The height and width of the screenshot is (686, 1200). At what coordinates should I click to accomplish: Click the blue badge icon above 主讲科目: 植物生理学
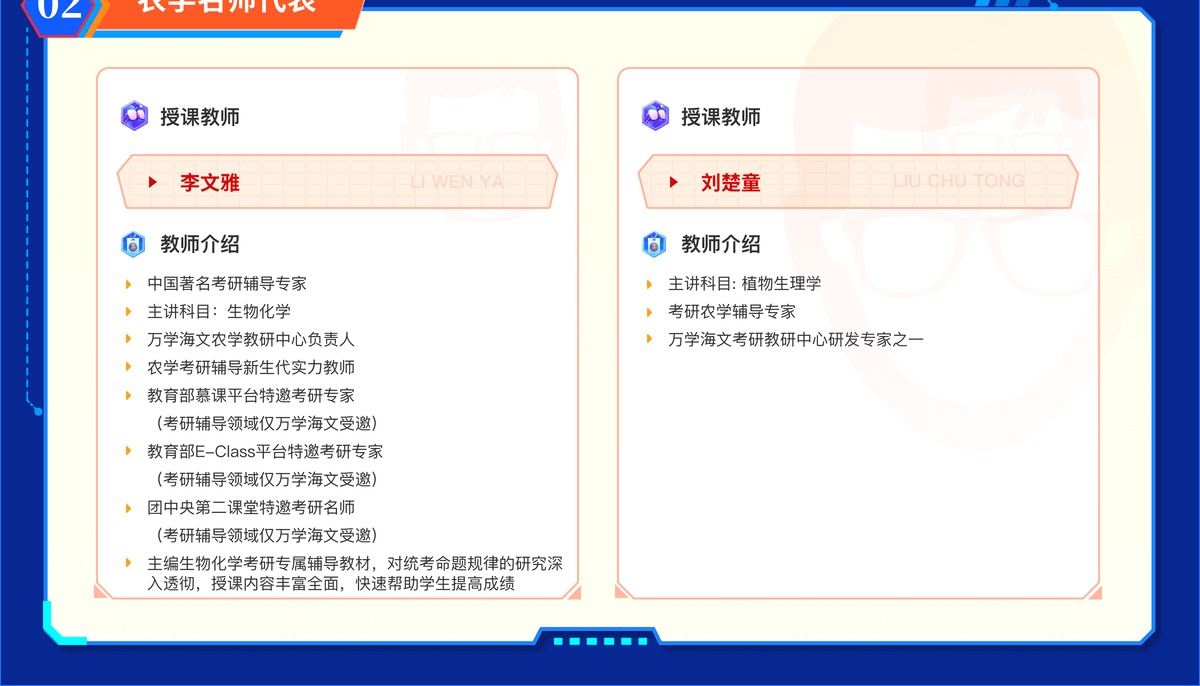tap(655, 244)
